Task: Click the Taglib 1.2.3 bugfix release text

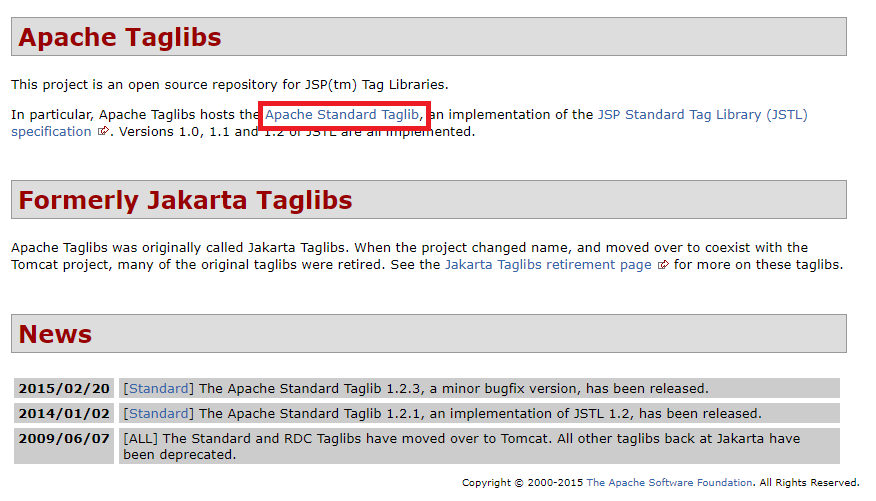Action: (454, 388)
